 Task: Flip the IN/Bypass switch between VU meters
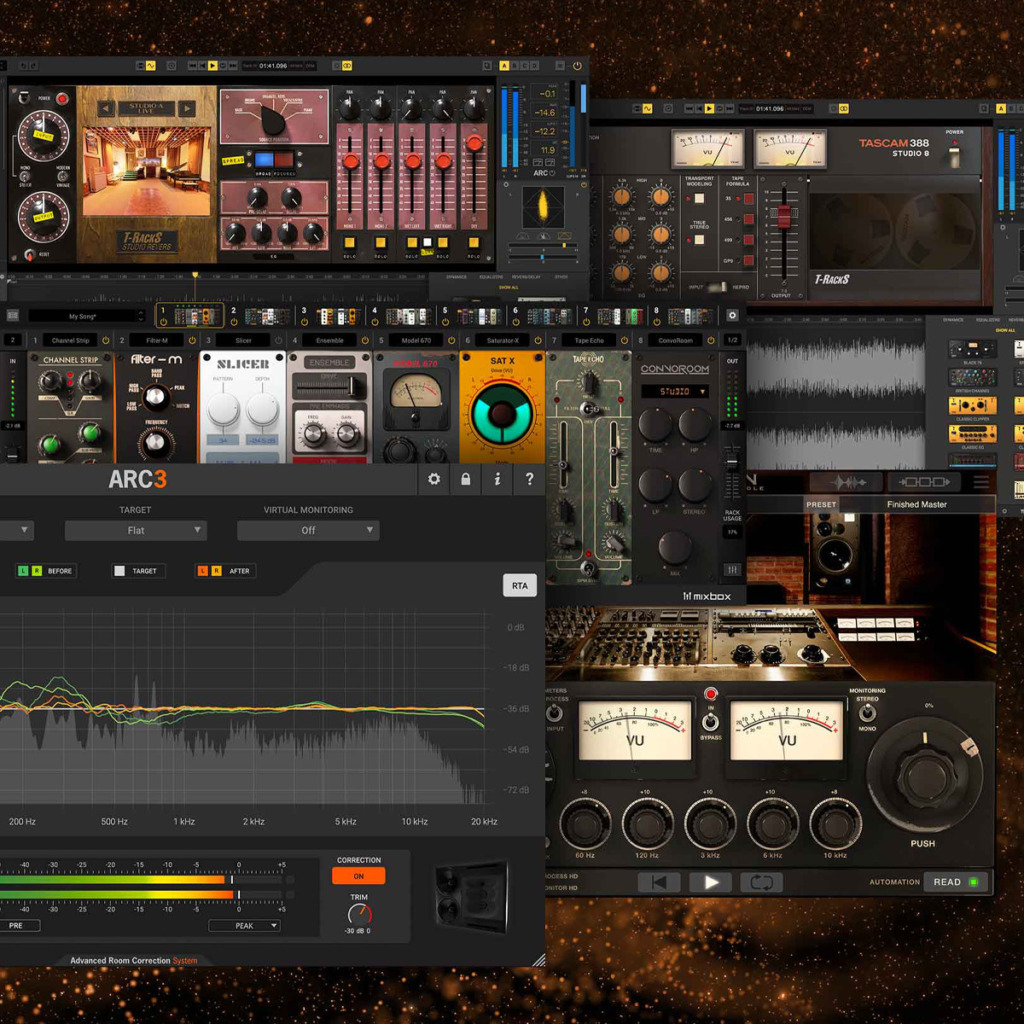(x=711, y=722)
